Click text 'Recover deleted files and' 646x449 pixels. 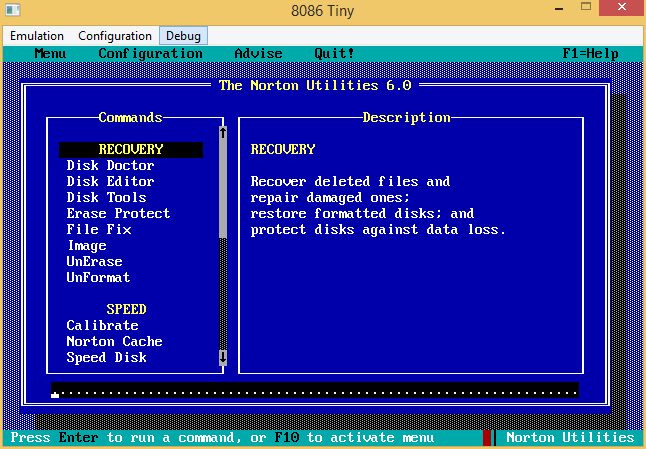(x=350, y=182)
